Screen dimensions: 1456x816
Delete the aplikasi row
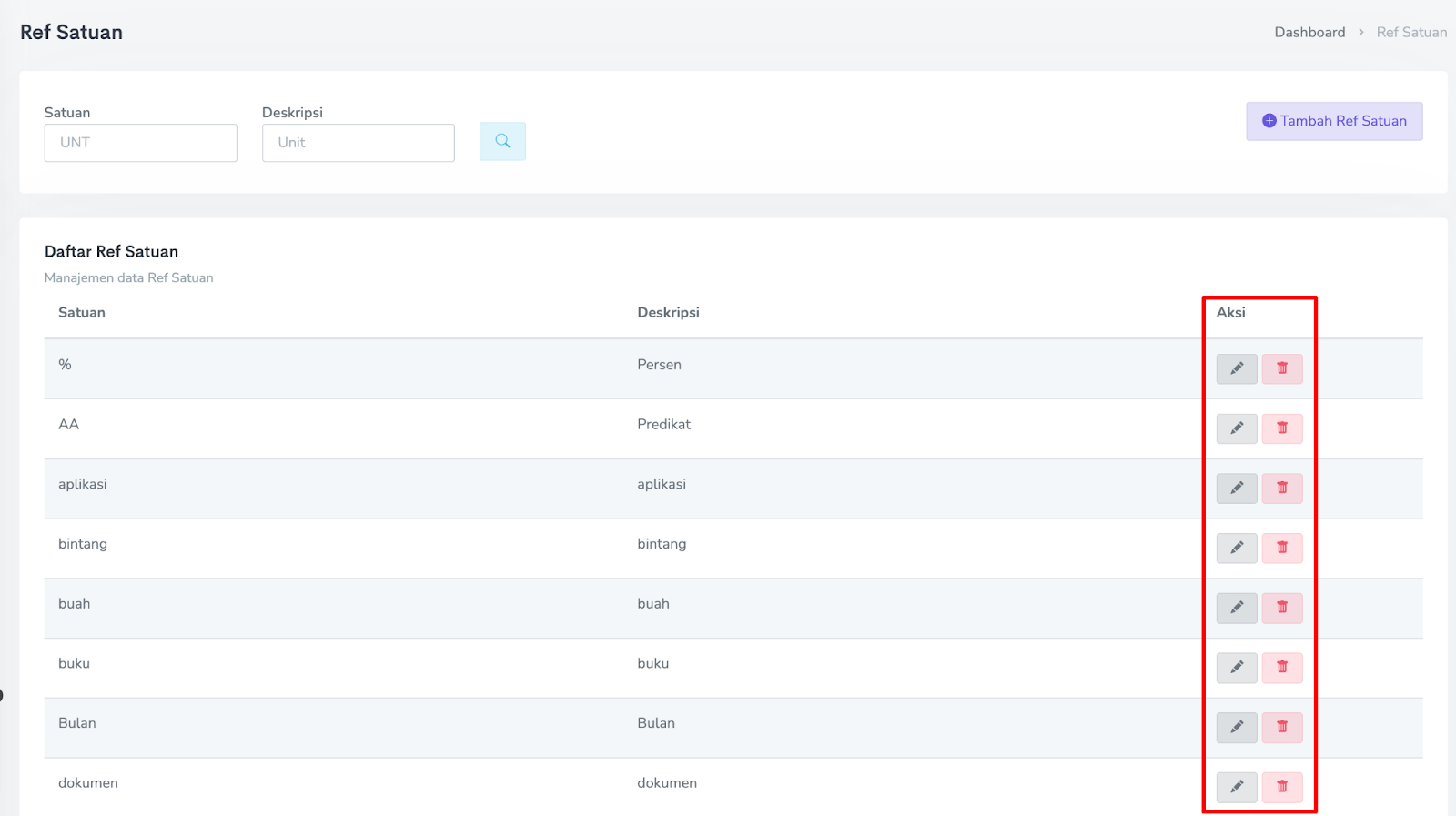(x=1282, y=489)
